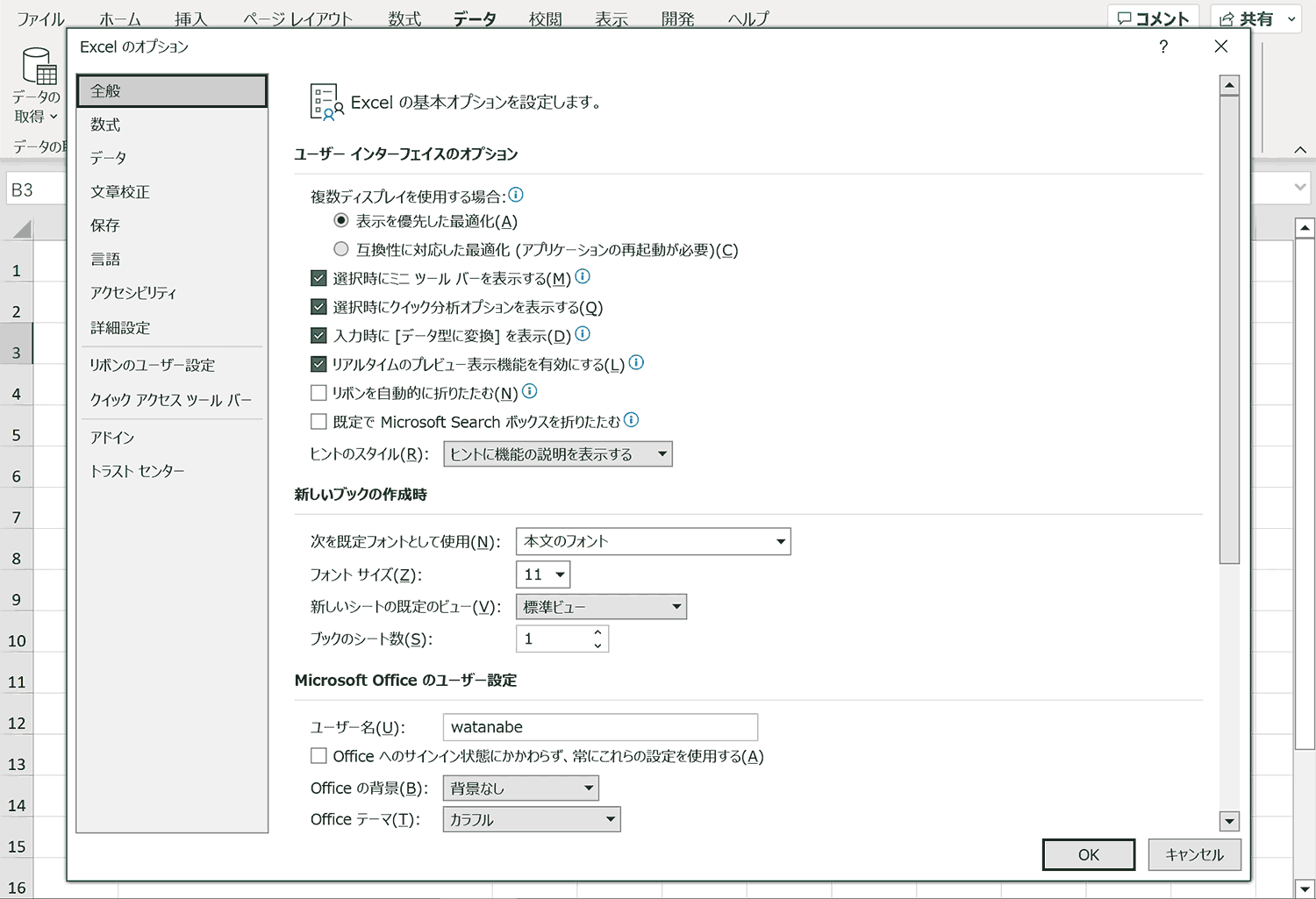The image size is (1316, 899).
Task: Click the dialog scrollbar up arrow
Action: 1229,85
